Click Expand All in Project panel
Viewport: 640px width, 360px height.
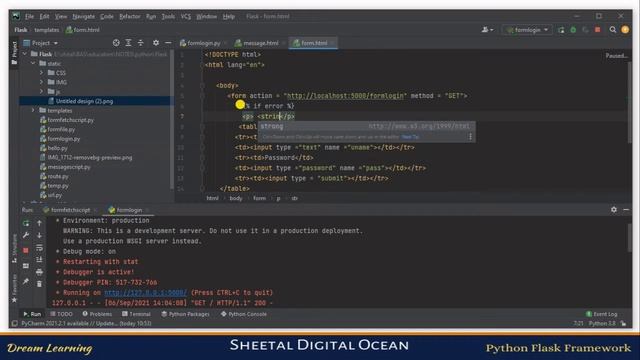128,42
